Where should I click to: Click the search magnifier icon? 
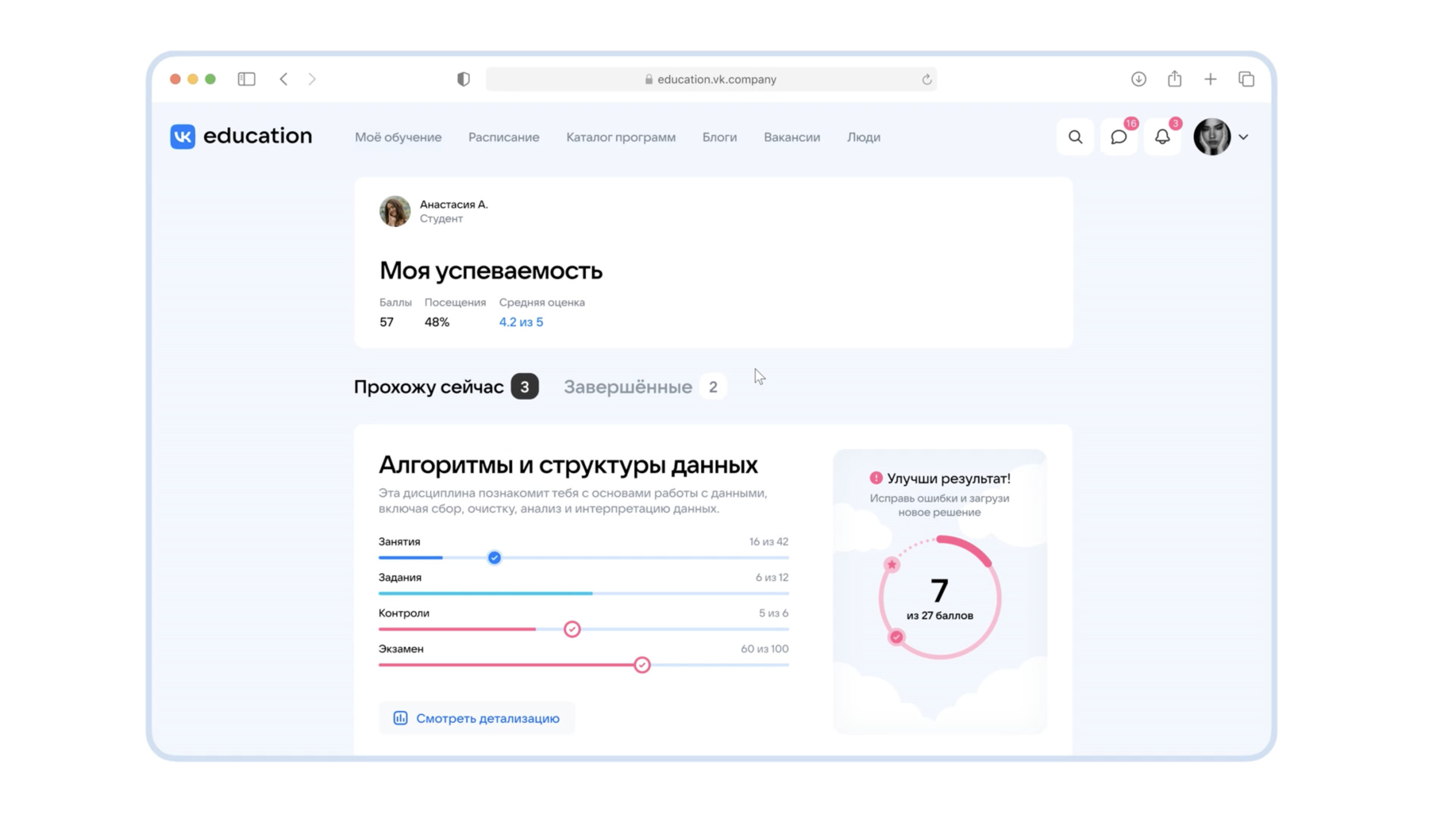pos(1075,137)
